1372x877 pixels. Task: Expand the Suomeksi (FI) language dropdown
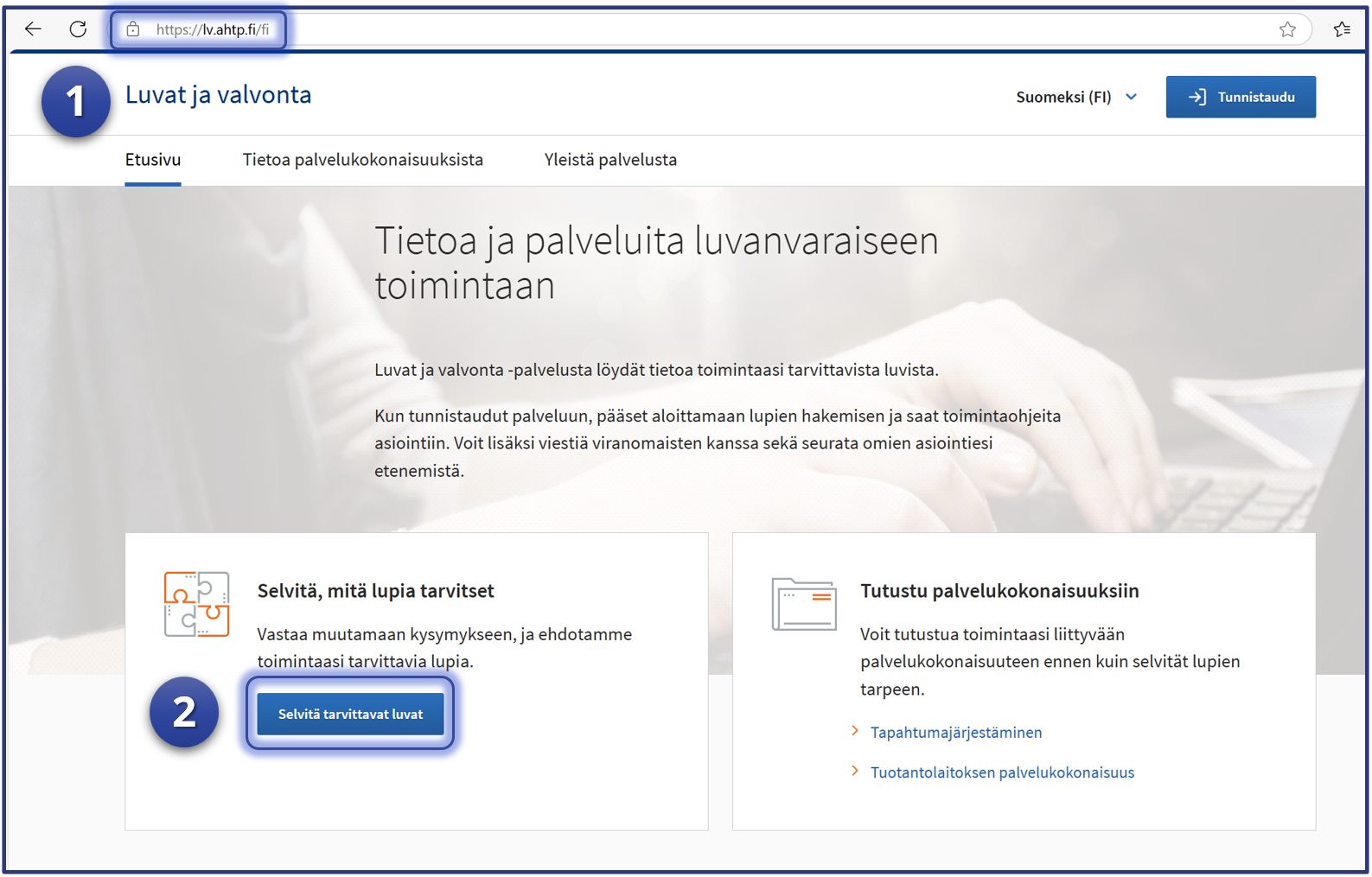(1076, 97)
